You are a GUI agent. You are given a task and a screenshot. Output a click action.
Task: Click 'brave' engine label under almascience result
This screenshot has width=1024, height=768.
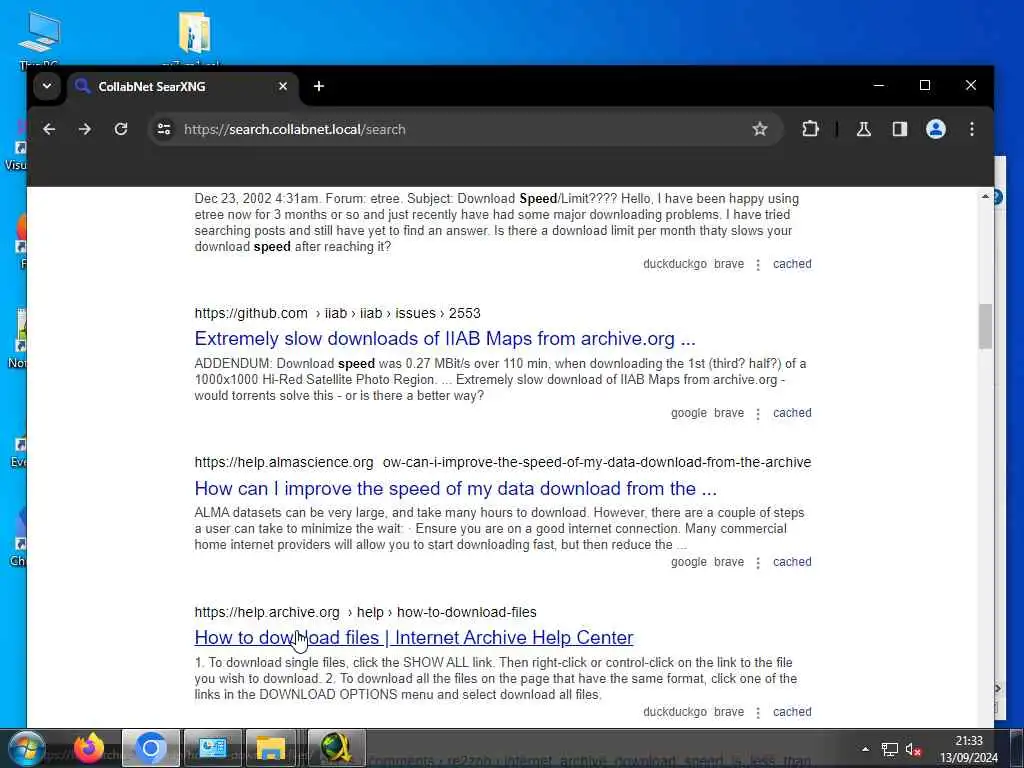click(729, 562)
